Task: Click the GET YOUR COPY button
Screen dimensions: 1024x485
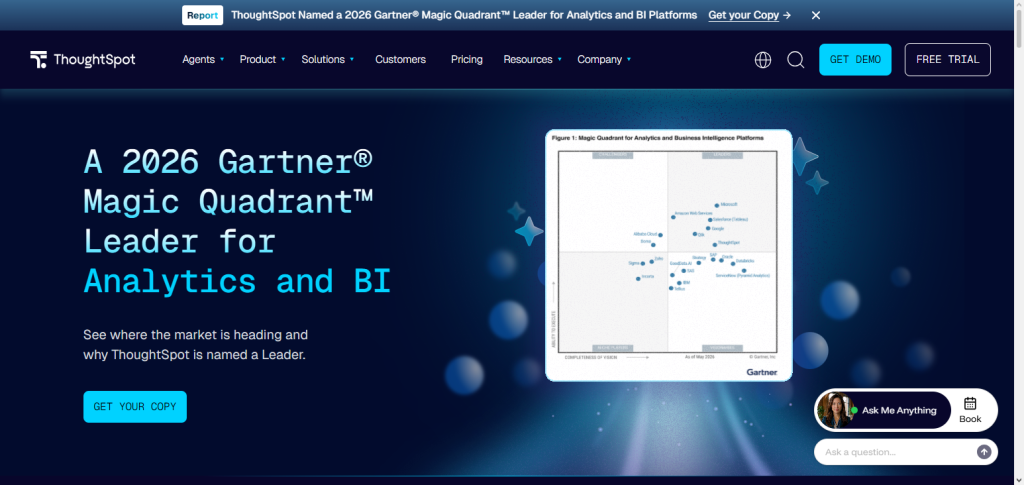Action: click(135, 407)
